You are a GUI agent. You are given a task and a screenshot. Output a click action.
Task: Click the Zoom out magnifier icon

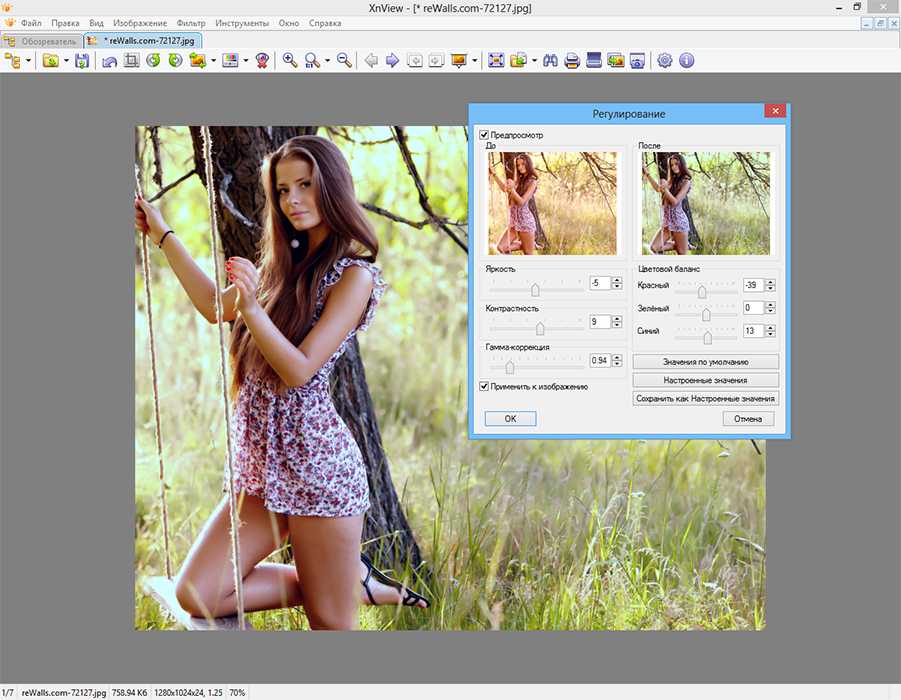click(344, 61)
